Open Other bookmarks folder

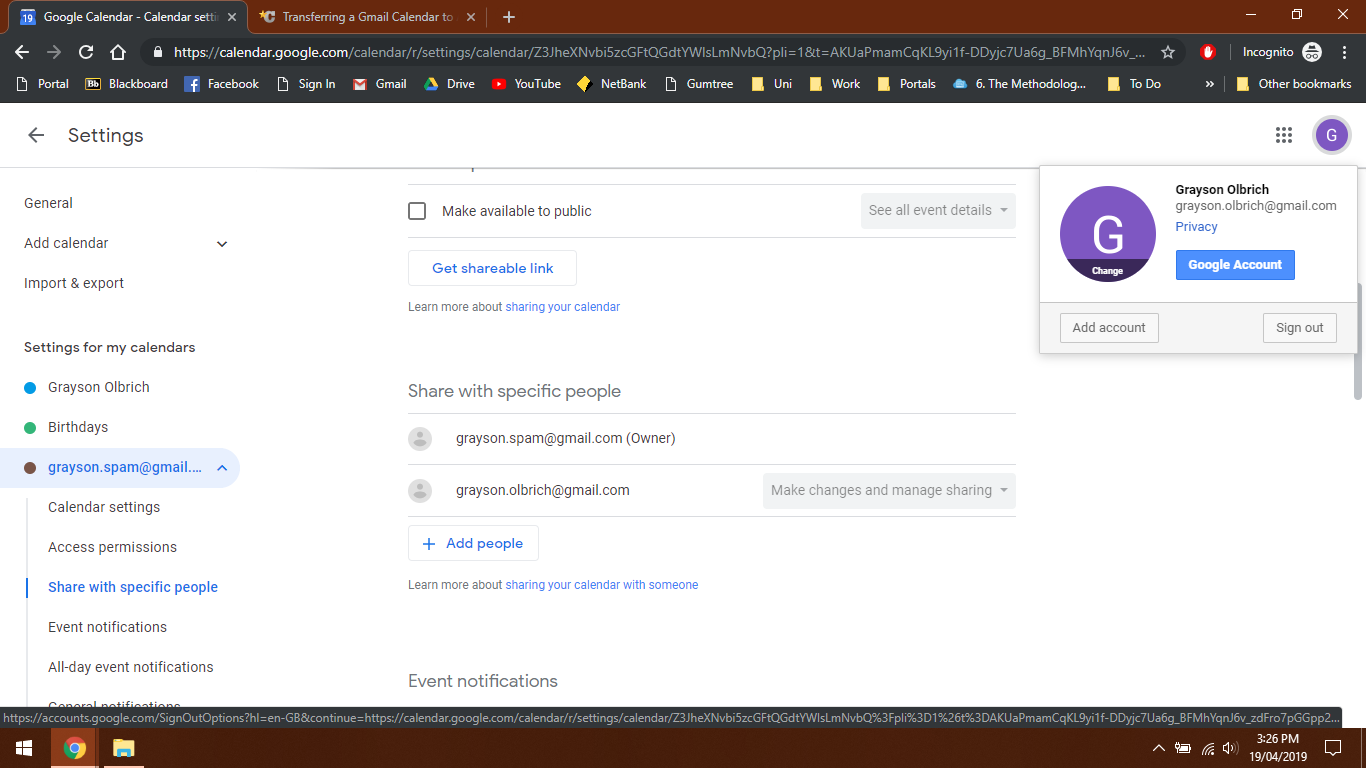(1293, 84)
